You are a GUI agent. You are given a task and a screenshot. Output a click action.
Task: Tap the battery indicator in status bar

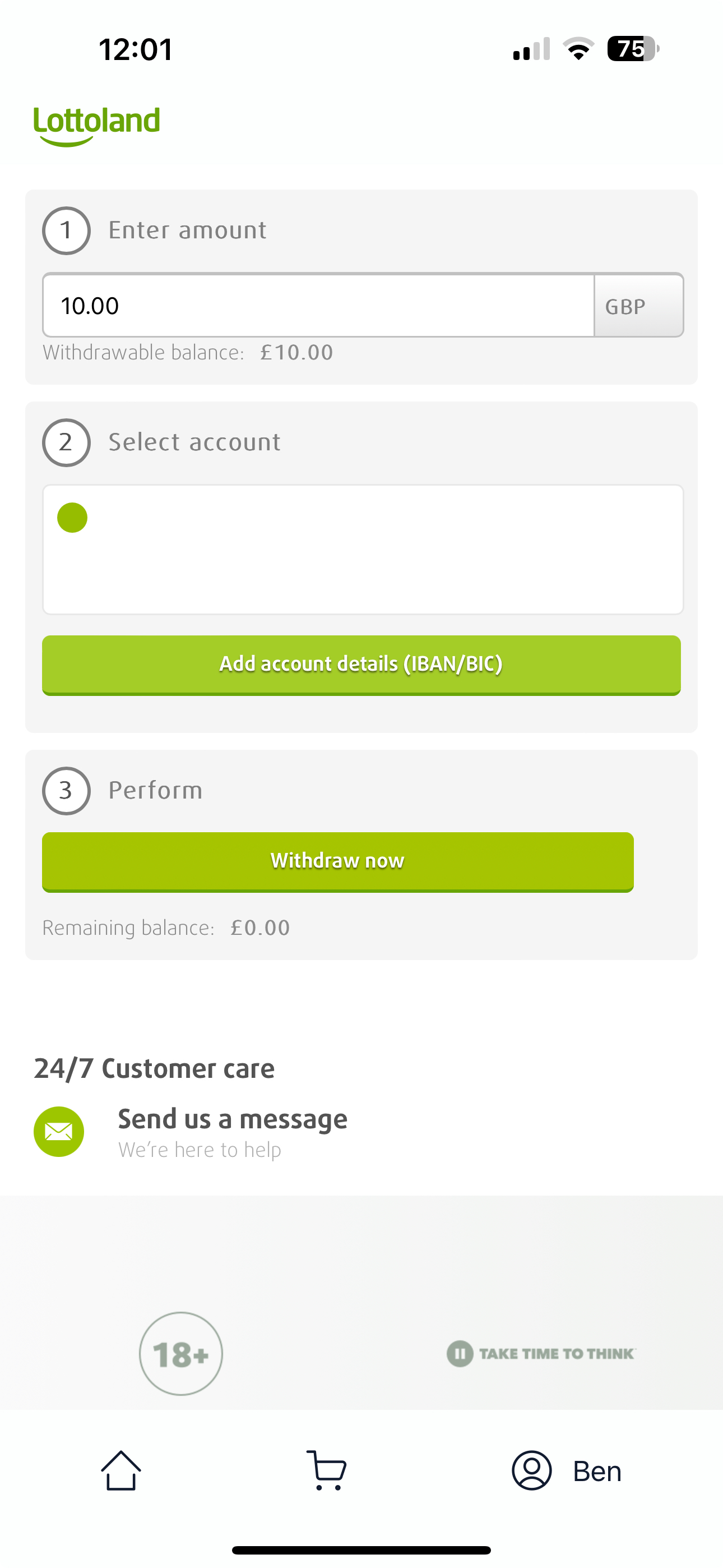point(632,49)
